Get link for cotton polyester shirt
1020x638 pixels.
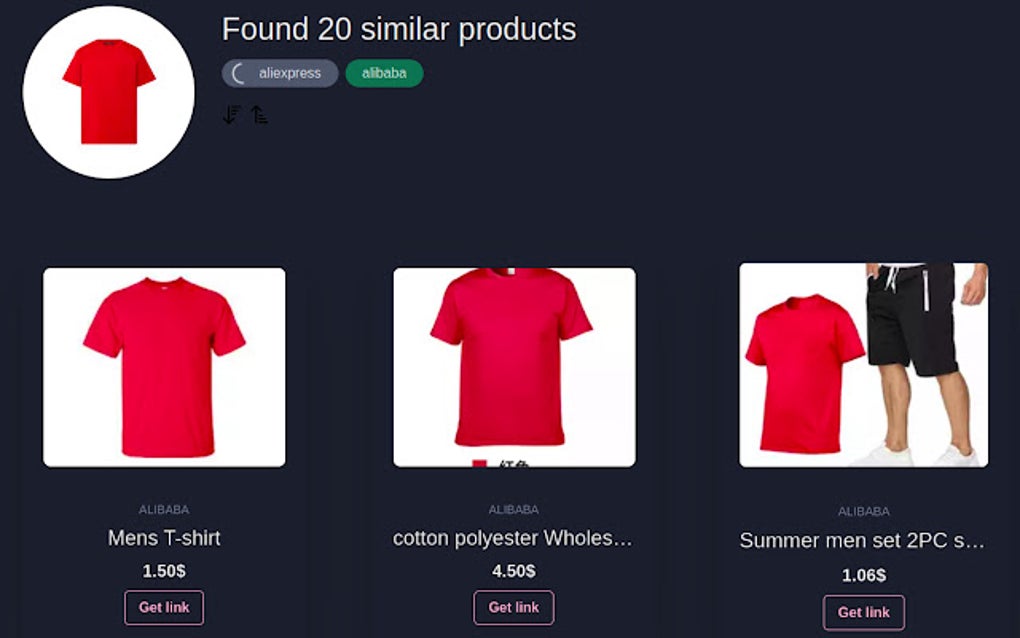pyautogui.click(x=513, y=607)
